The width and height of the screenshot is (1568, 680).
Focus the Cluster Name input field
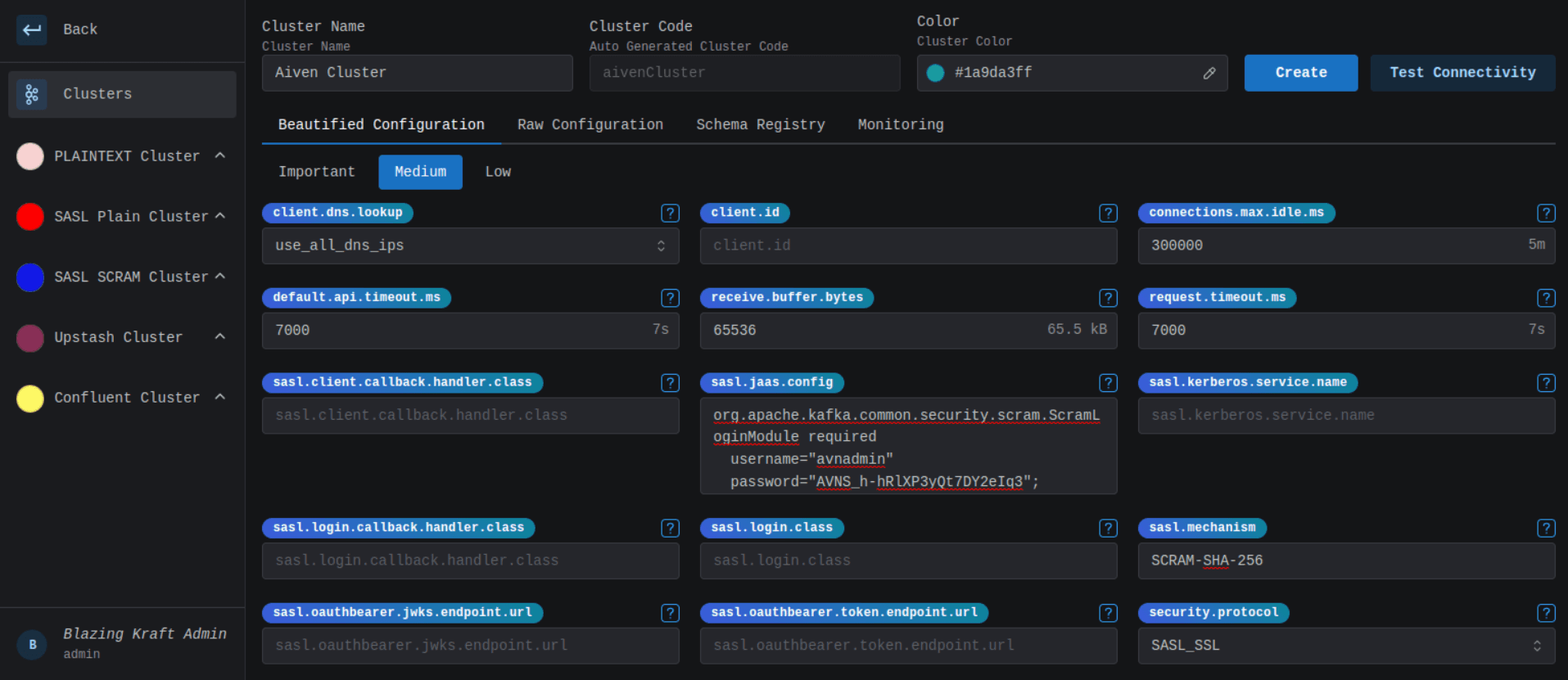point(418,73)
